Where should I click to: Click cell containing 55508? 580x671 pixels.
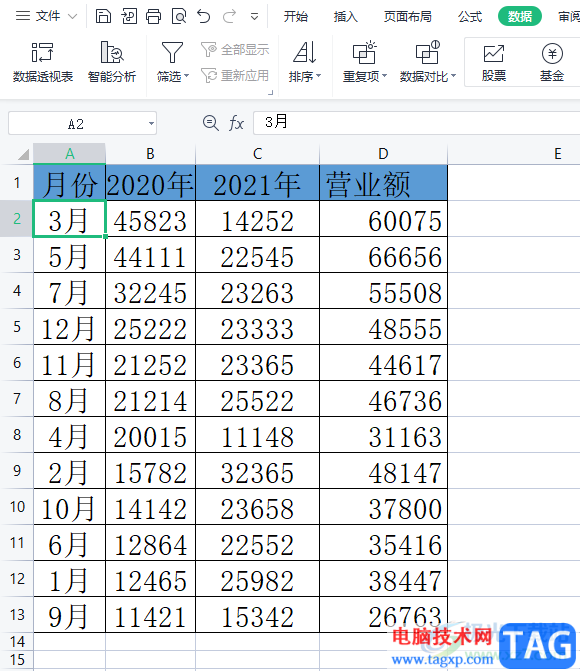383,291
